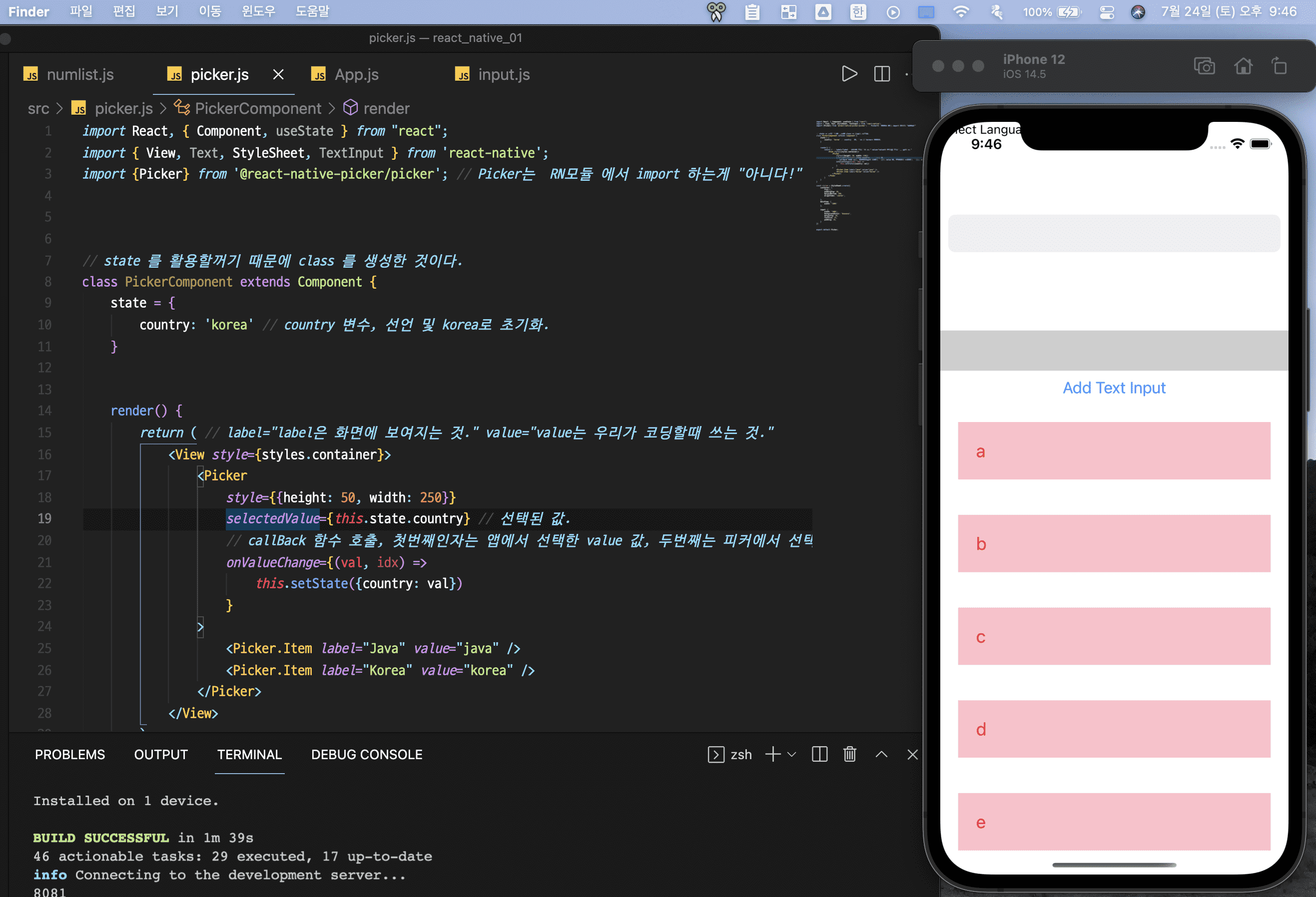
Task: Split the terminal panel
Action: point(819,754)
